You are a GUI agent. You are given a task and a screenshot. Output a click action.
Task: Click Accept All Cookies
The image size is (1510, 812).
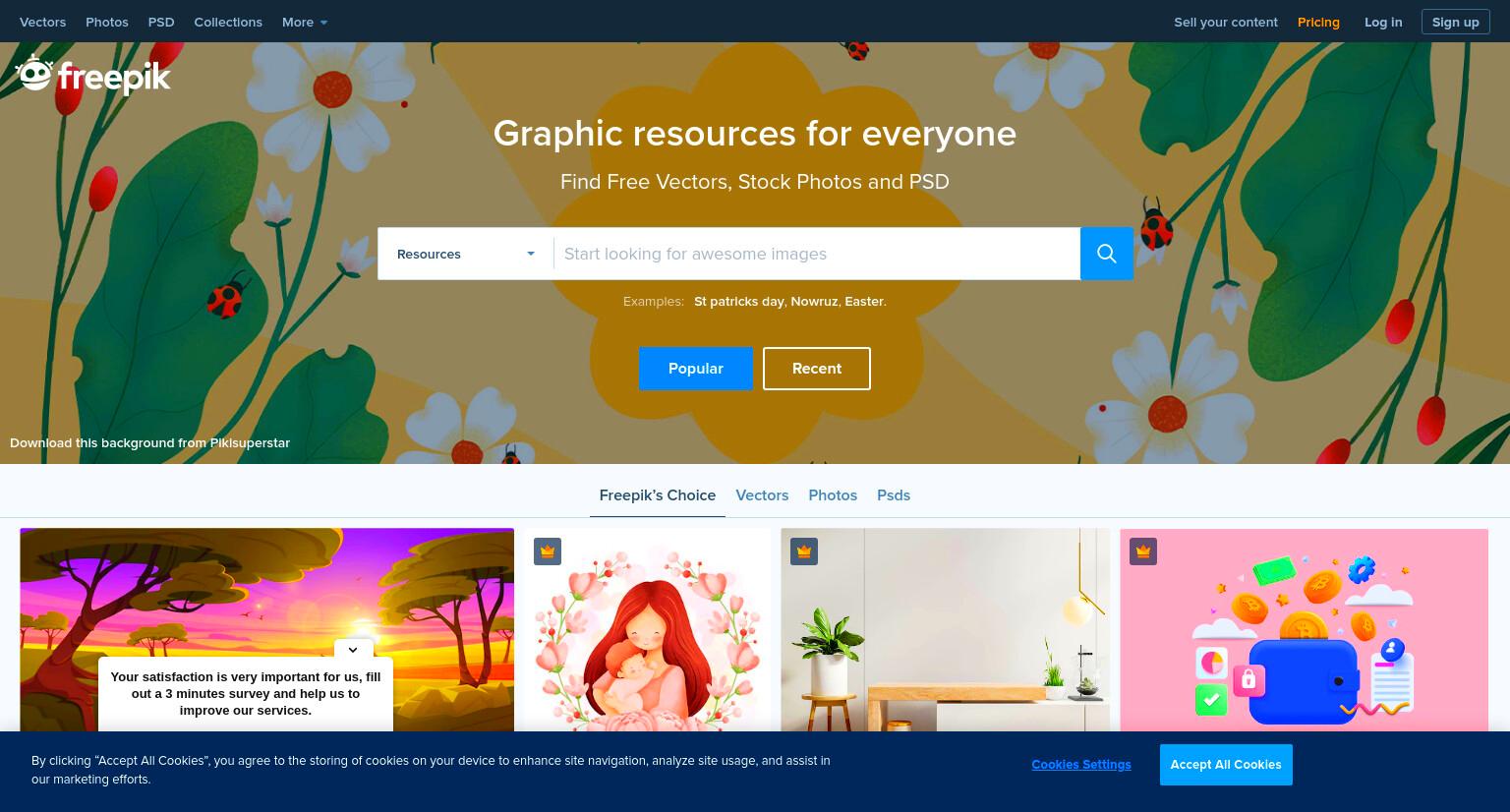click(x=1226, y=765)
